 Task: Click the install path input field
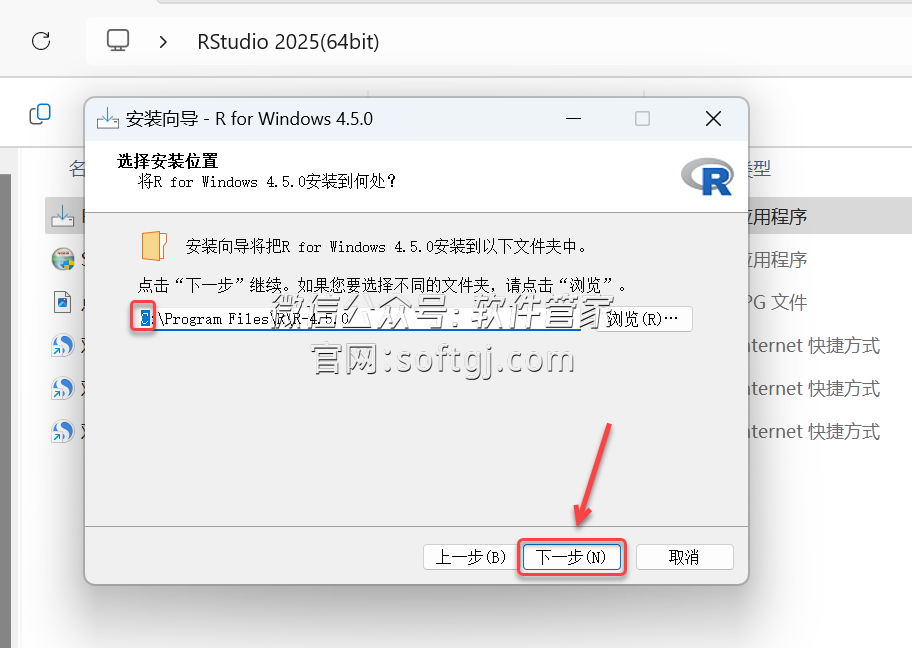[359, 319]
